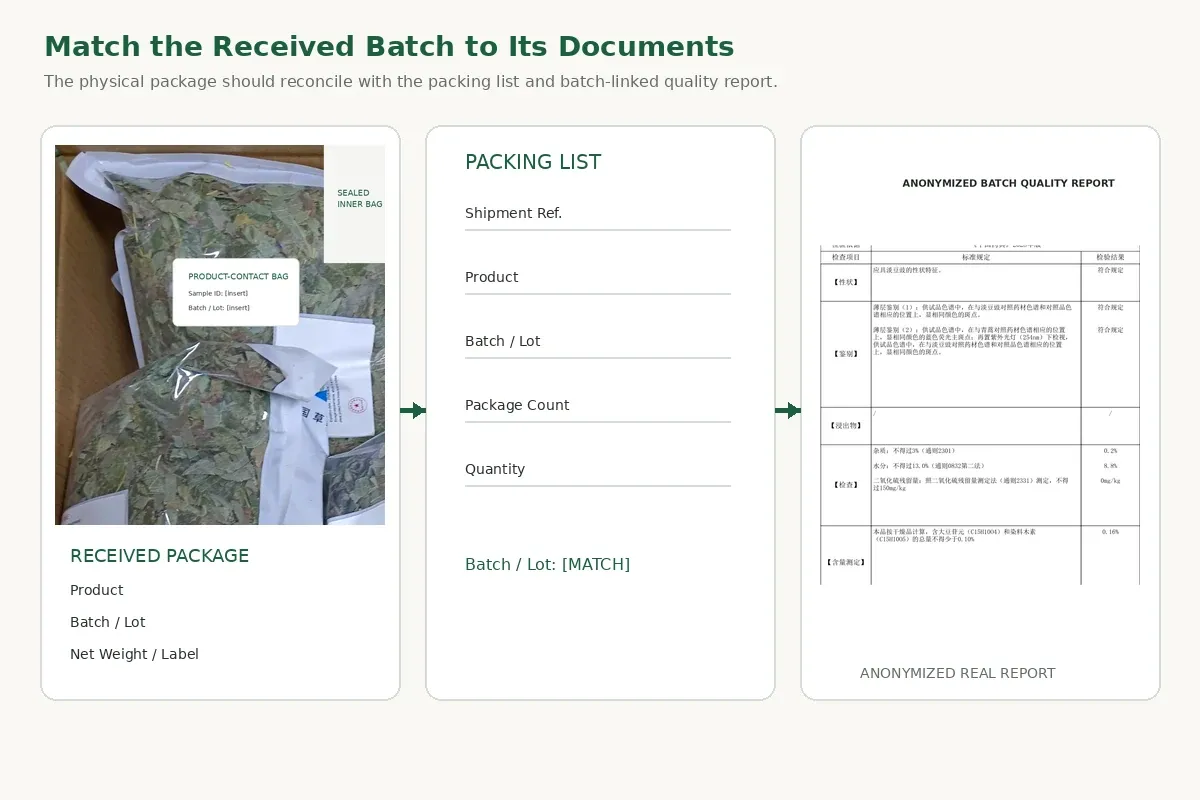Select the '【鉴别】' row label
Screen dimensions: 1200x800
846,353
